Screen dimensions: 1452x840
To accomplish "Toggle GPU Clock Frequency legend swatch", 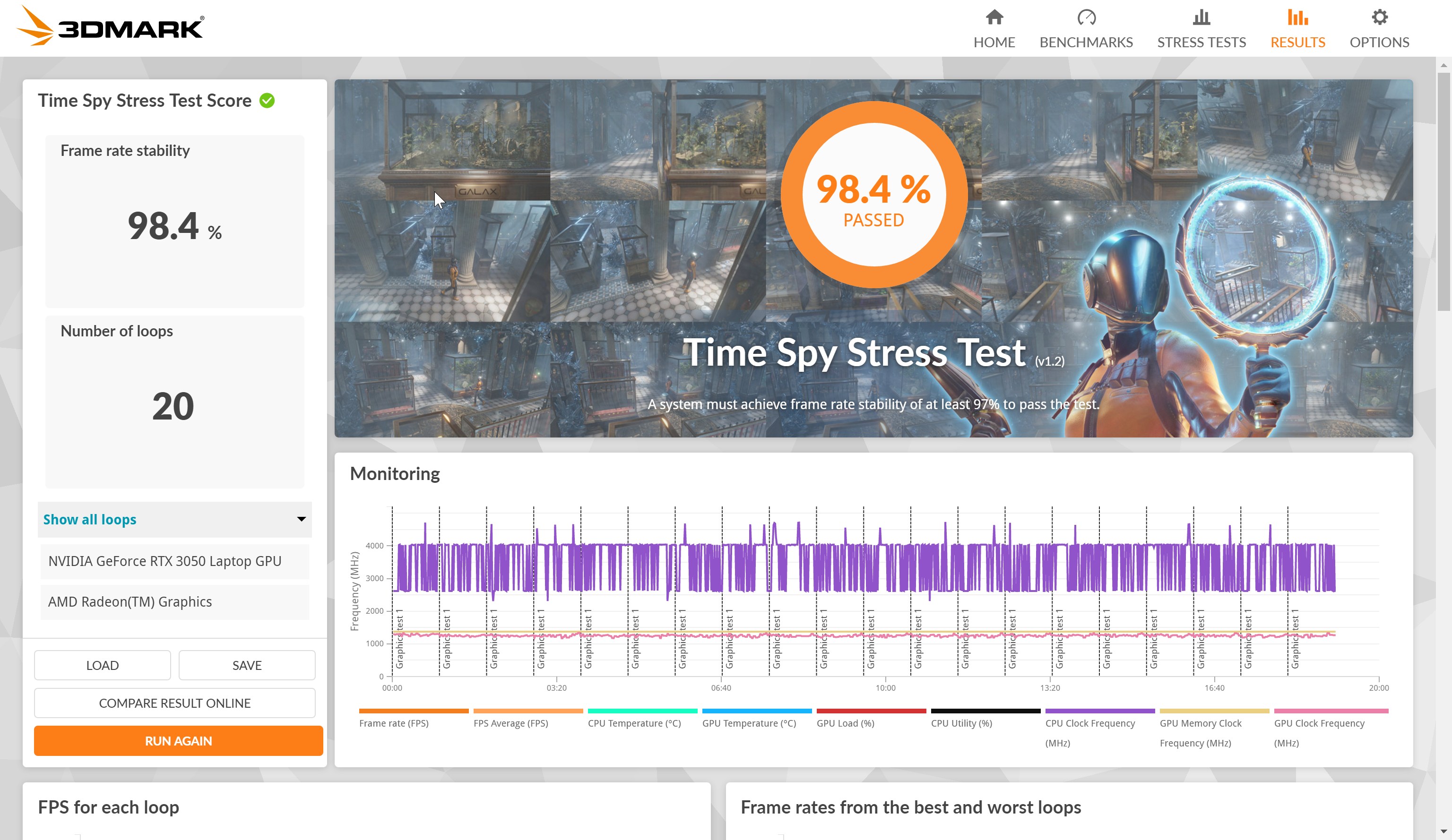I will click(1331, 711).
